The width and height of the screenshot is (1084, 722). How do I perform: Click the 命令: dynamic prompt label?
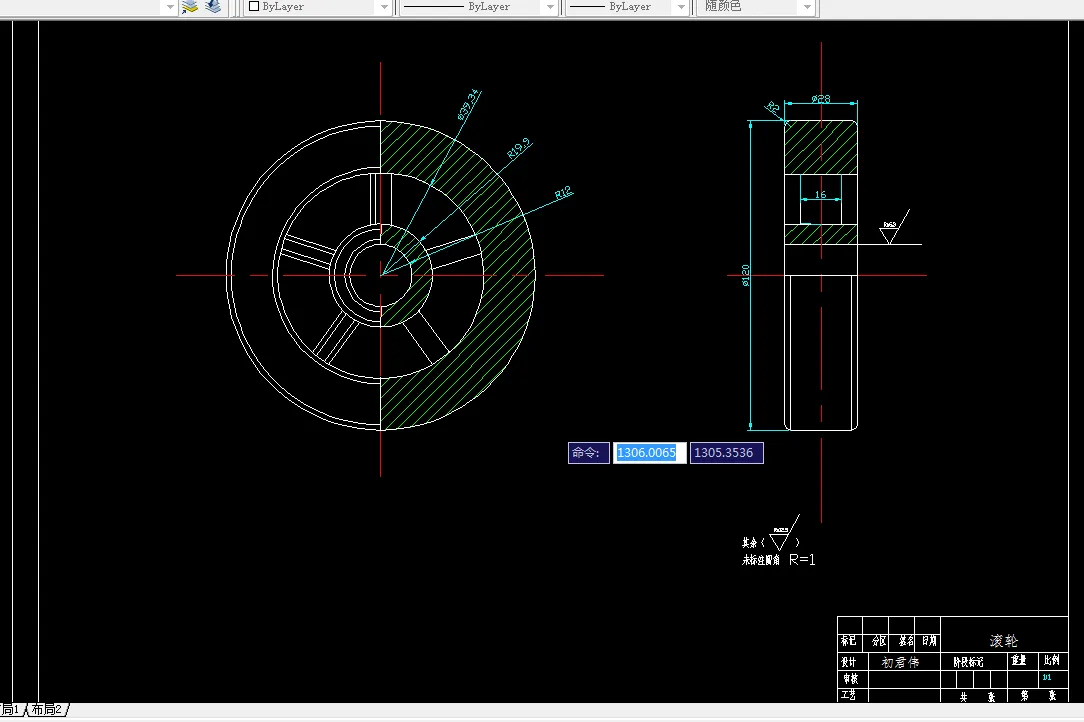point(588,453)
